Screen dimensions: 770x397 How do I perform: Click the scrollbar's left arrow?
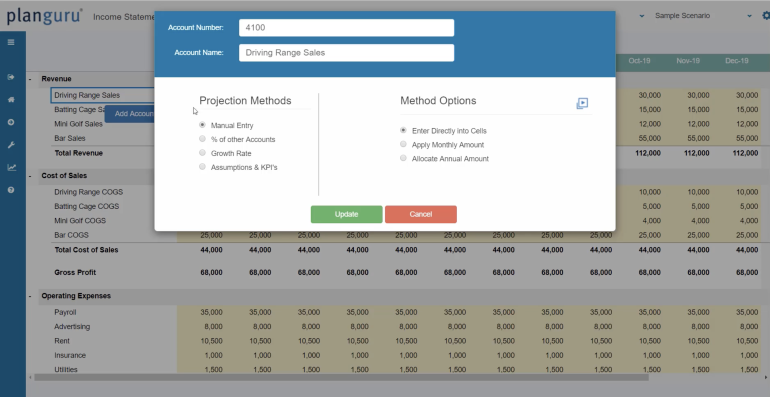pos(30,377)
